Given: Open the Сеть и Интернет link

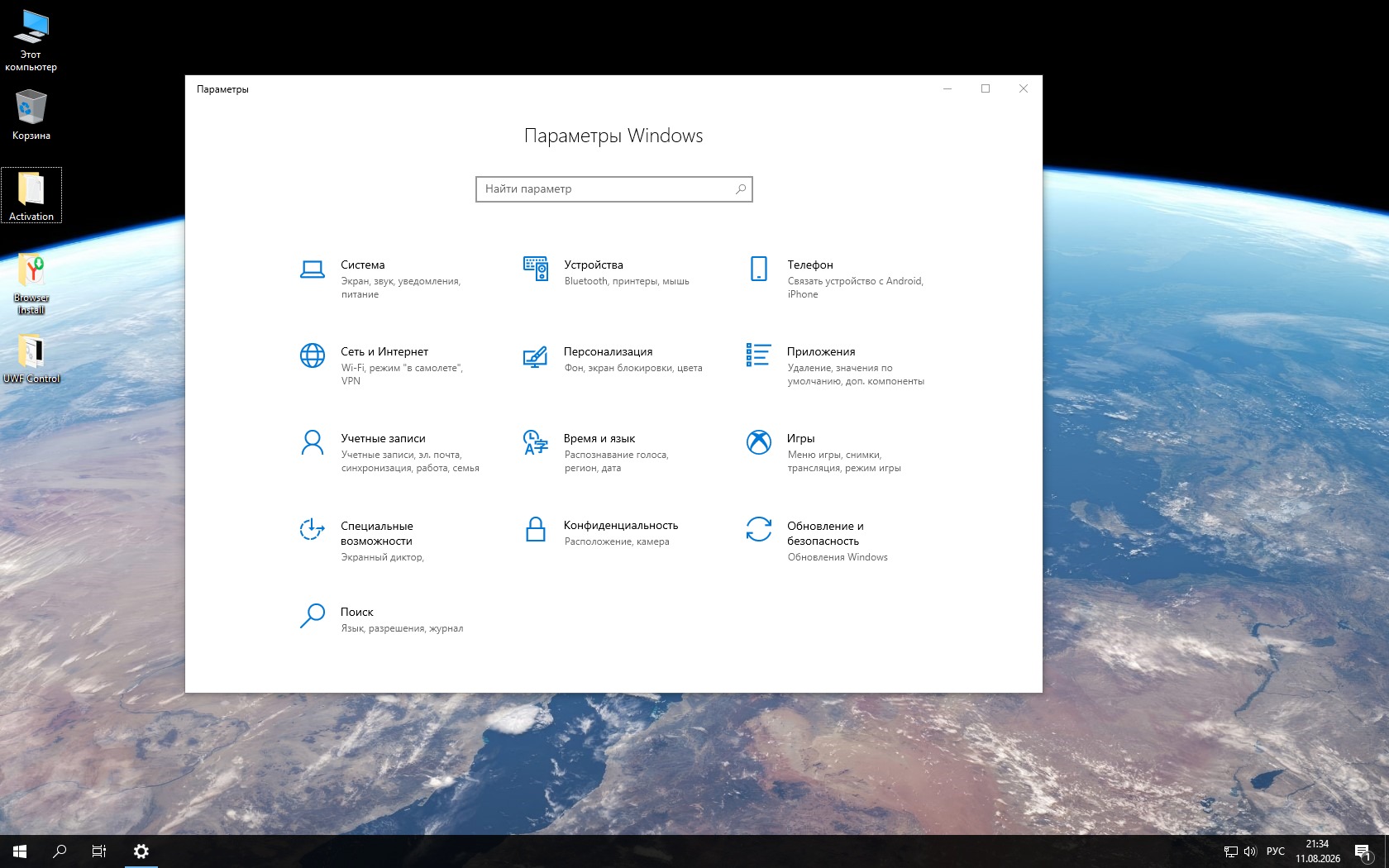Looking at the screenshot, I should [384, 352].
